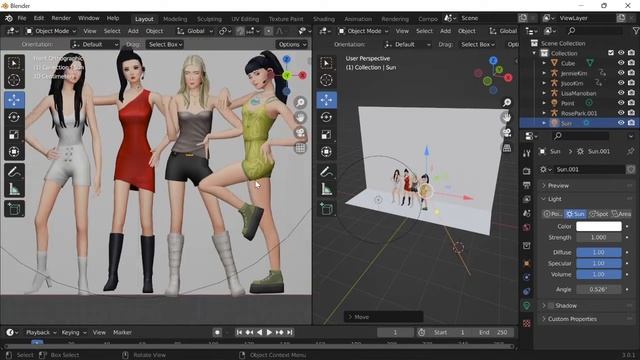Disable Cube in renders camera icon
The image size is (640, 360).
tap(631, 63)
